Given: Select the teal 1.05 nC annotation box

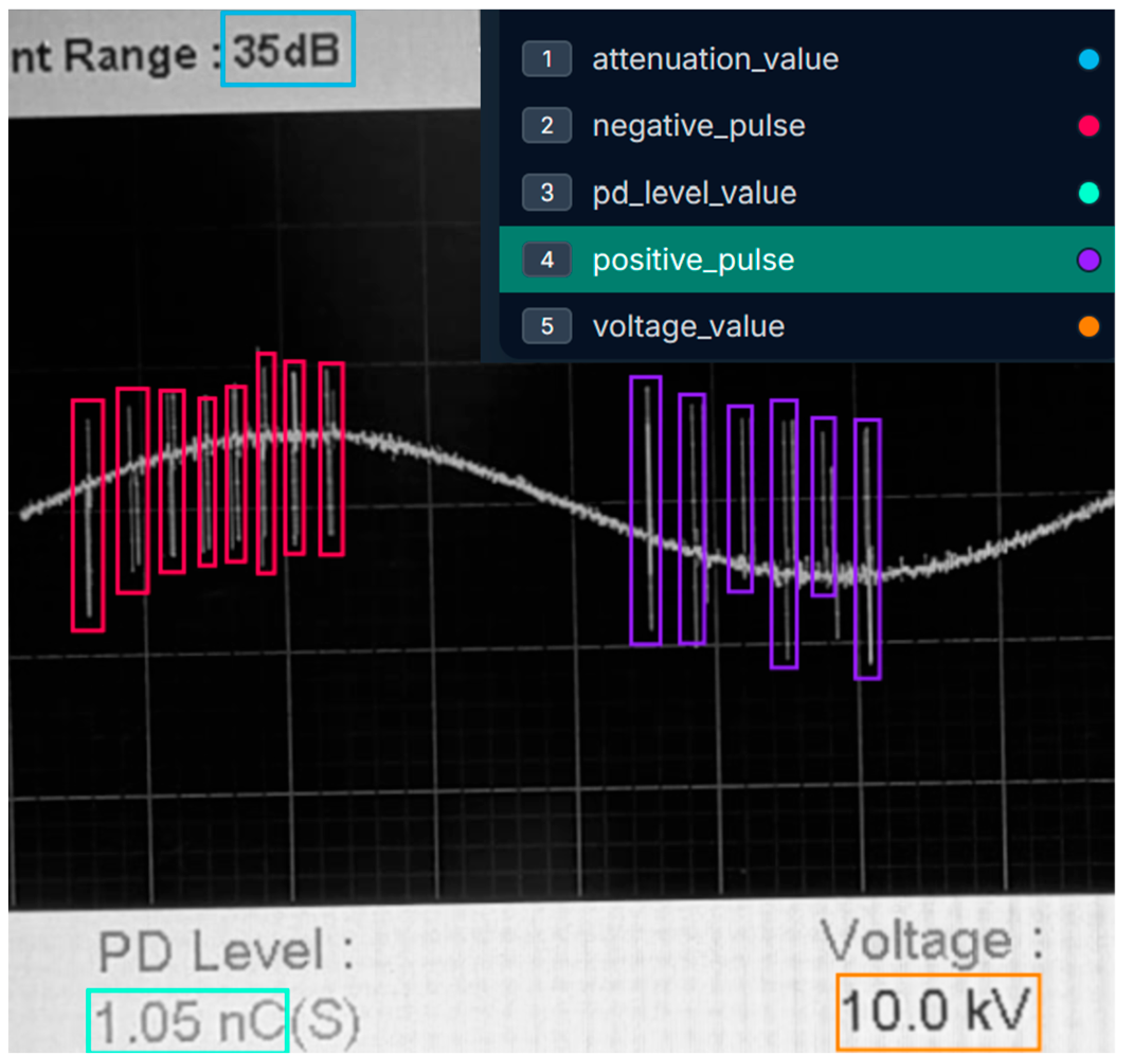Looking at the screenshot, I should click(188, 1021).
